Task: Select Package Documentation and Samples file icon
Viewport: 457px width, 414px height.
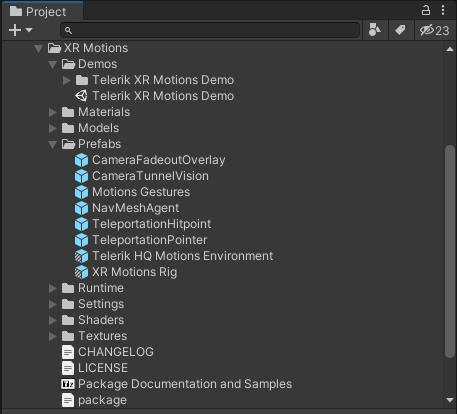Action: point(68,384)
